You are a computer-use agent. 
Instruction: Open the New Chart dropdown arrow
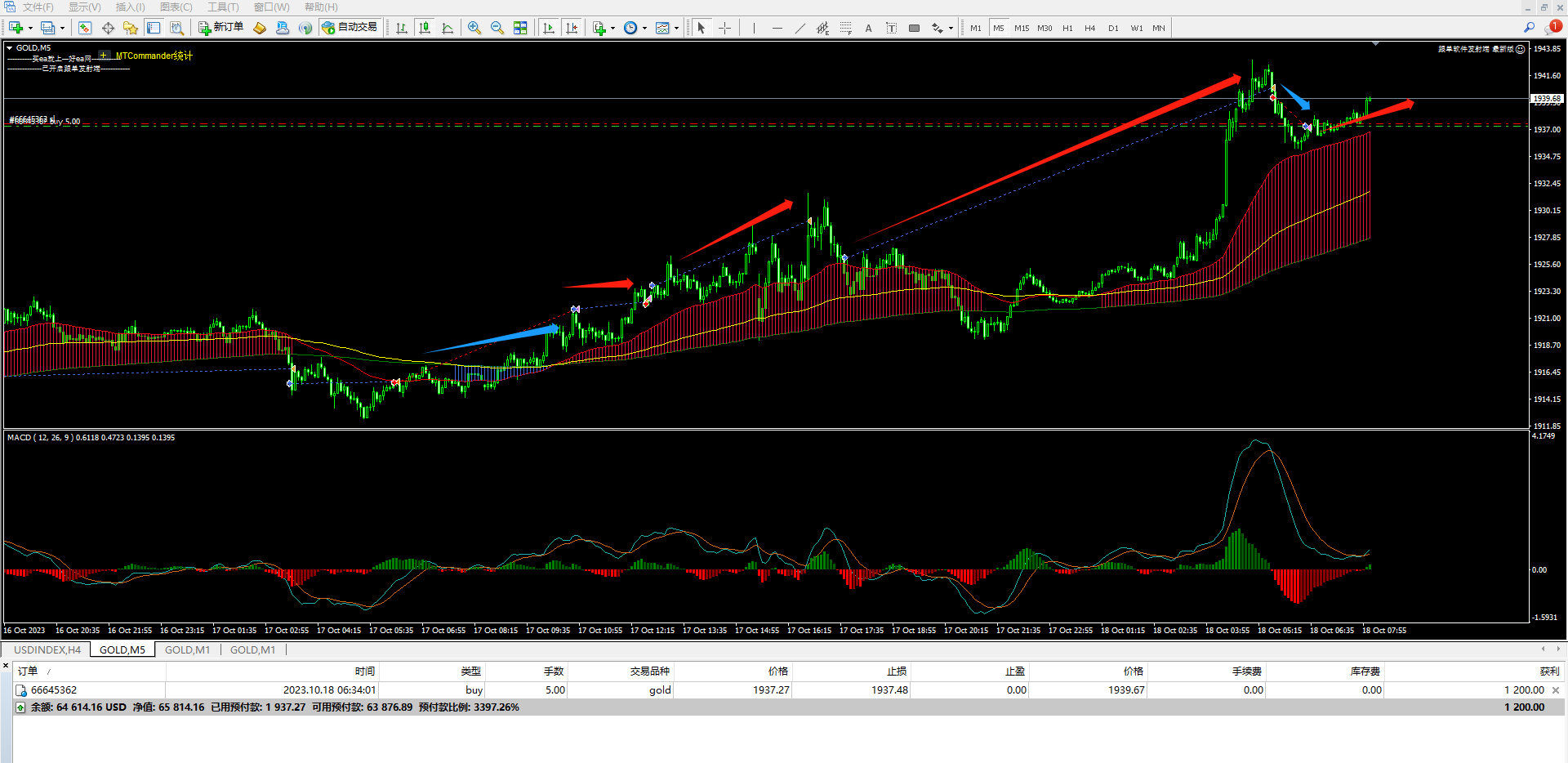pos(30,28)
